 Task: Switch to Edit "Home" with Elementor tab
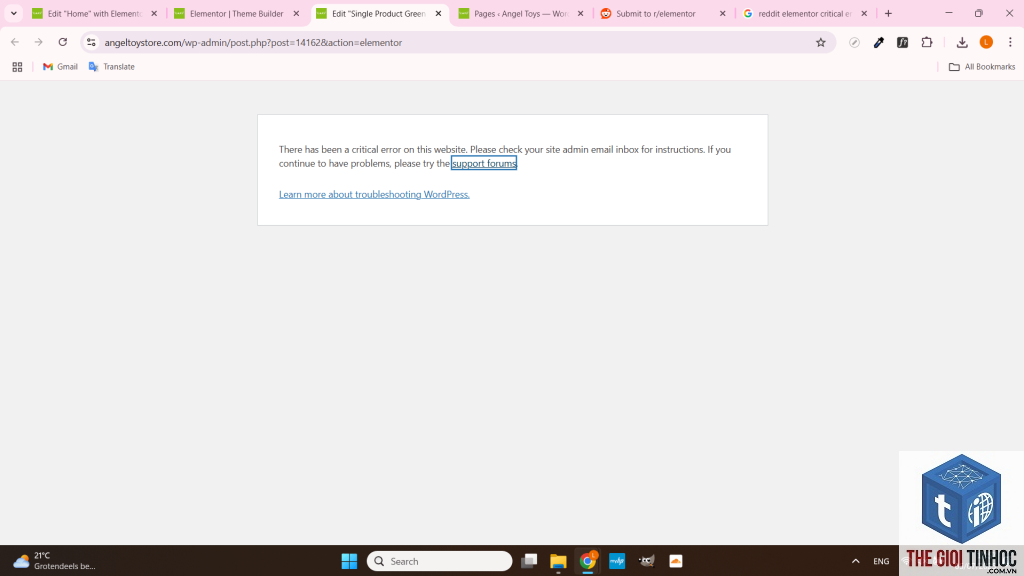click(95, 13)
